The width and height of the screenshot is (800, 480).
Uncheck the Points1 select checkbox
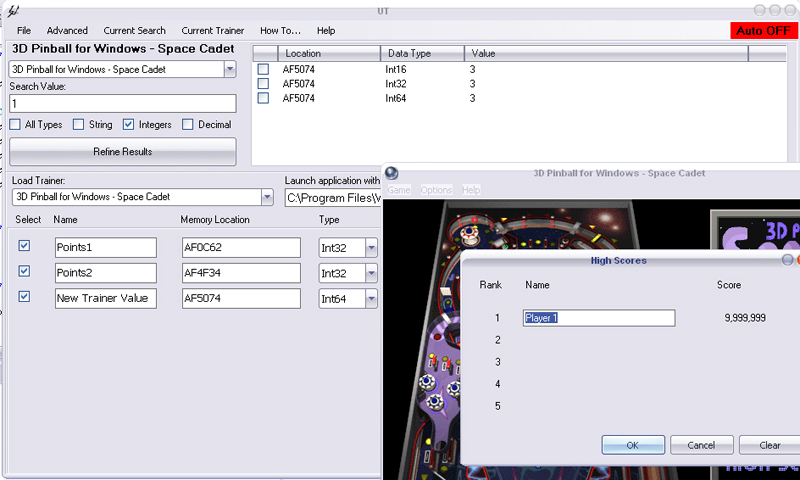[x=24, y=246]
